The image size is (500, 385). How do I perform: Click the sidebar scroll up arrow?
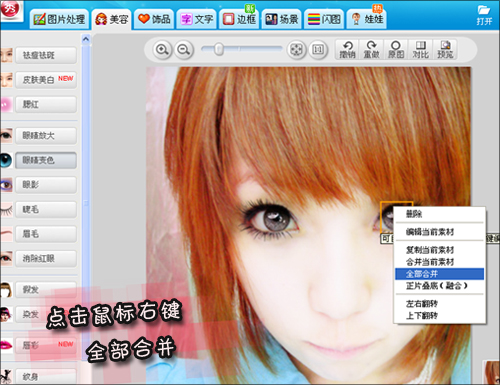(86, 39)
